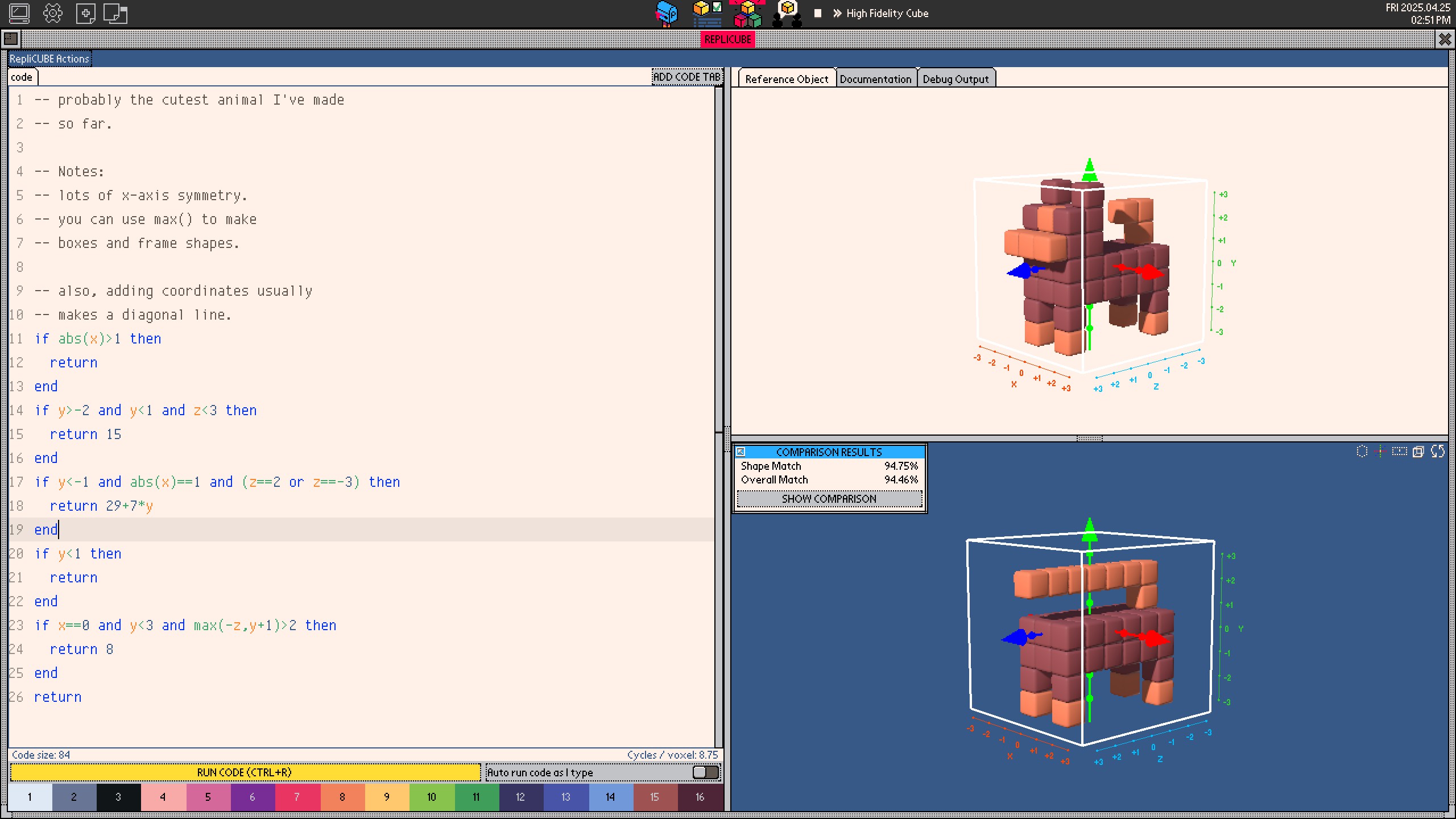The height and width of the screenshot is (819, 1456).
Task: Switch to the Documentation tab
Action: click(875, 79)
